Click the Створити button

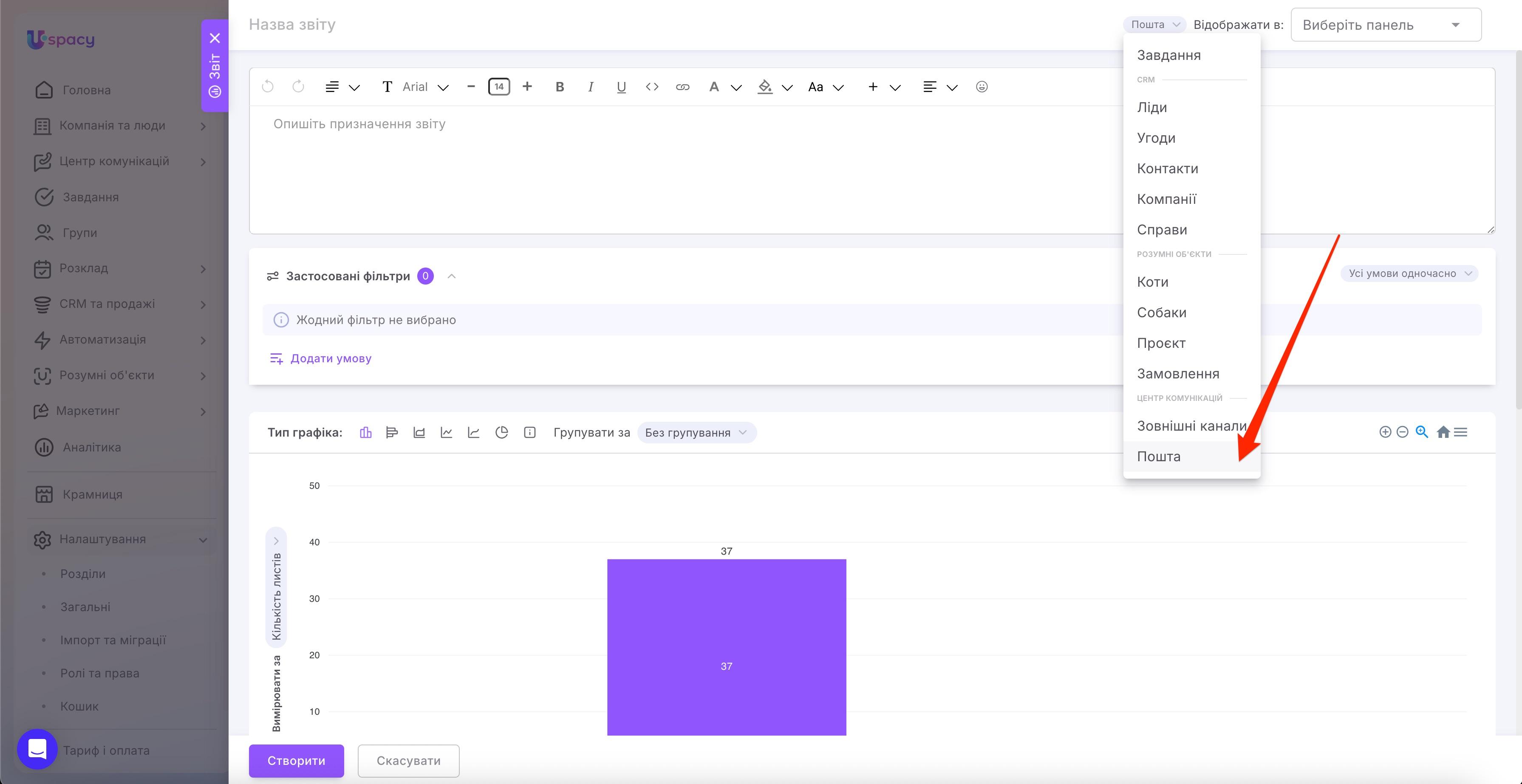coord(296,760)
